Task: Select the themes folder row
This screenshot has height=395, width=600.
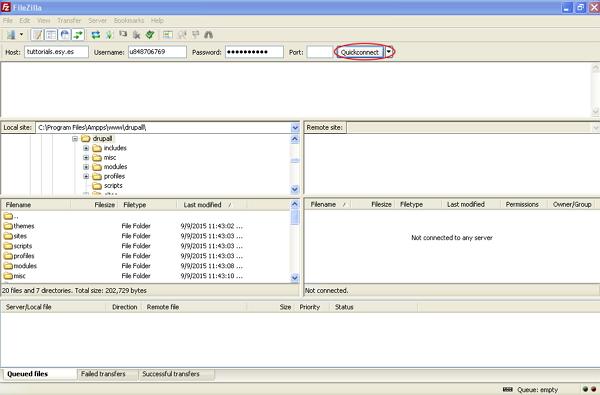Action: pyautogui.click(x=145, y=226)
